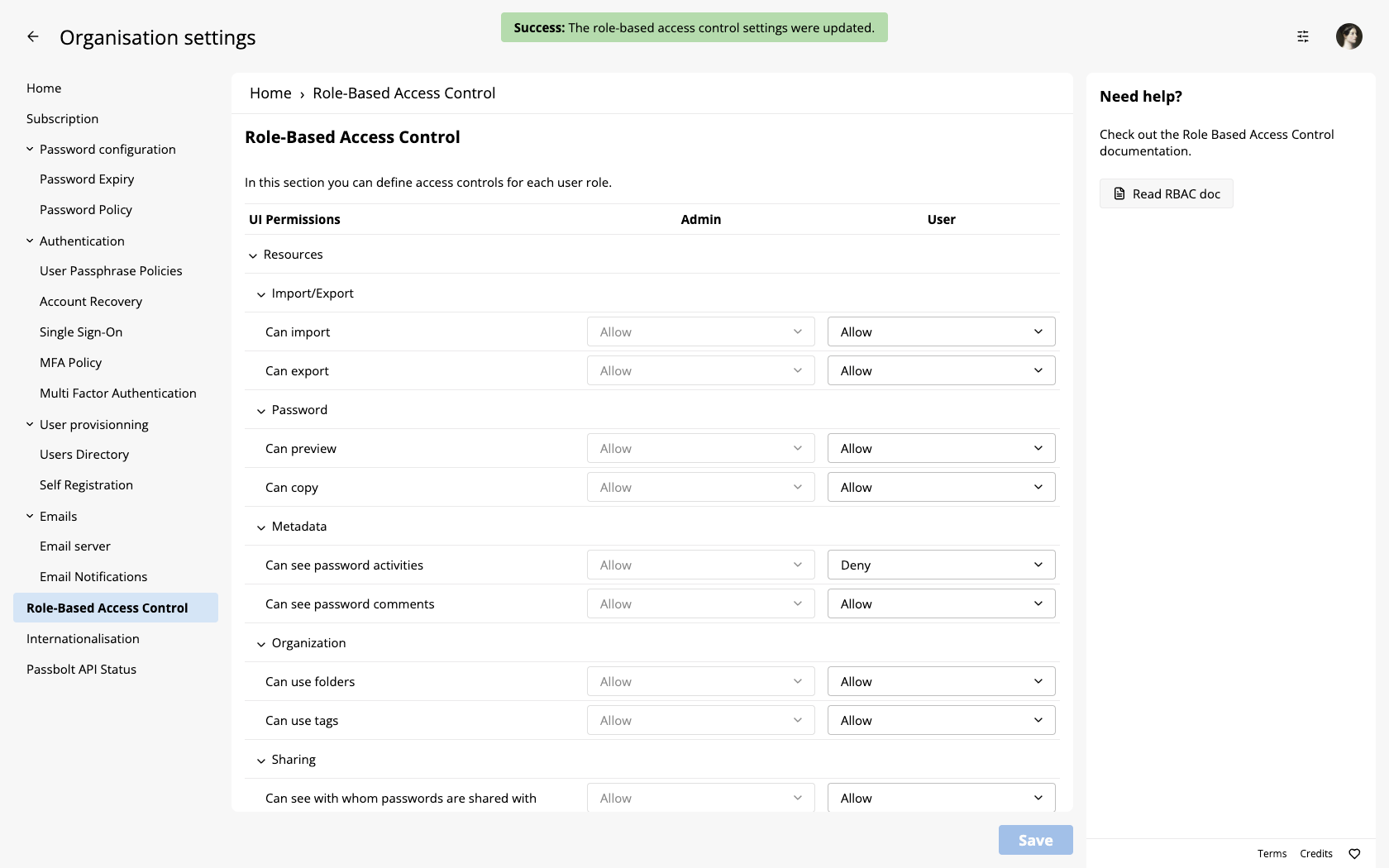Viewport: 1389px width, 868px height.
Task: Open User dropdown for Can use tags
Action: pos(941,721)
